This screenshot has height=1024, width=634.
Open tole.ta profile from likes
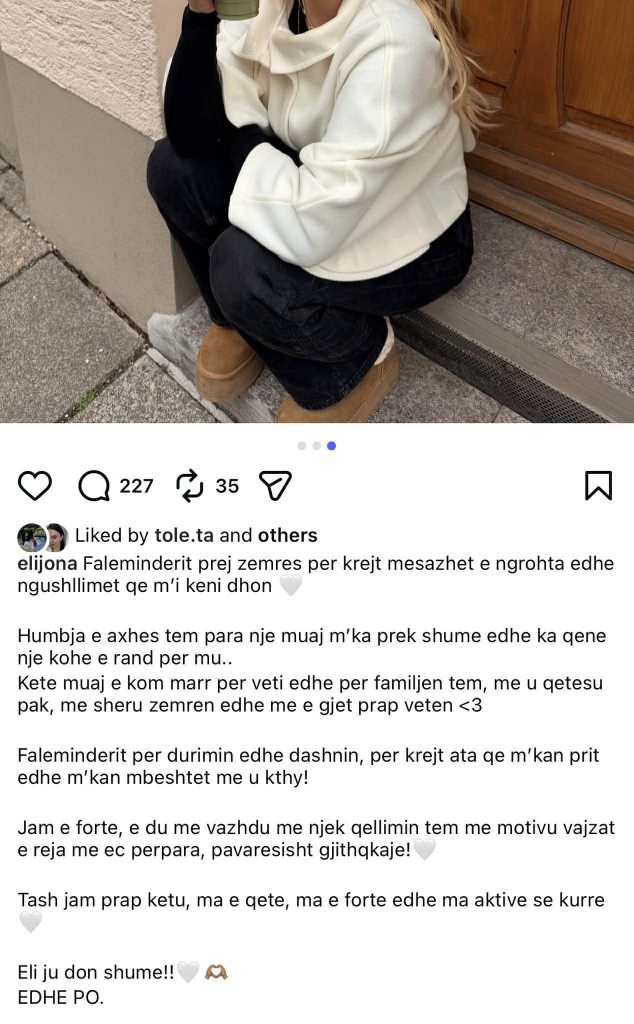tap(183, 536)
